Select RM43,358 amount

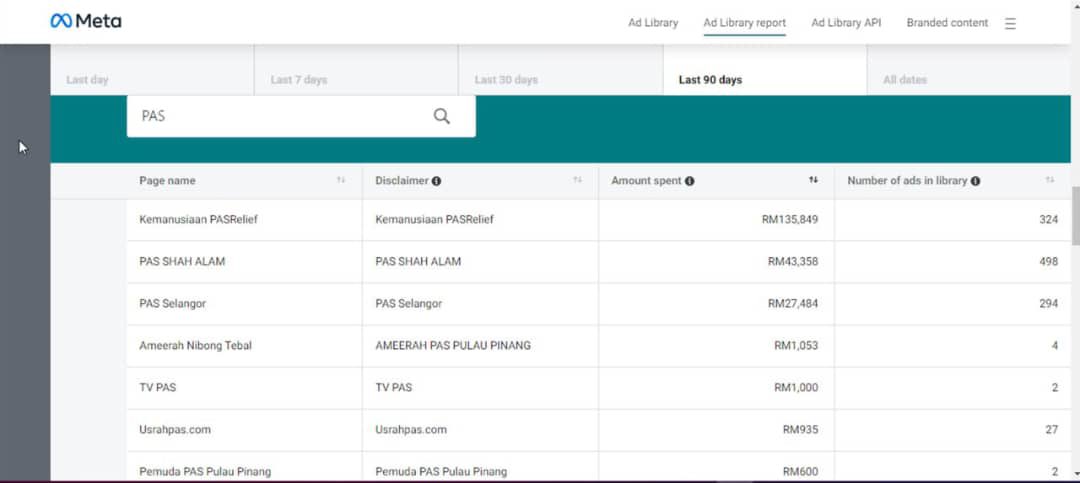[793, 262]
